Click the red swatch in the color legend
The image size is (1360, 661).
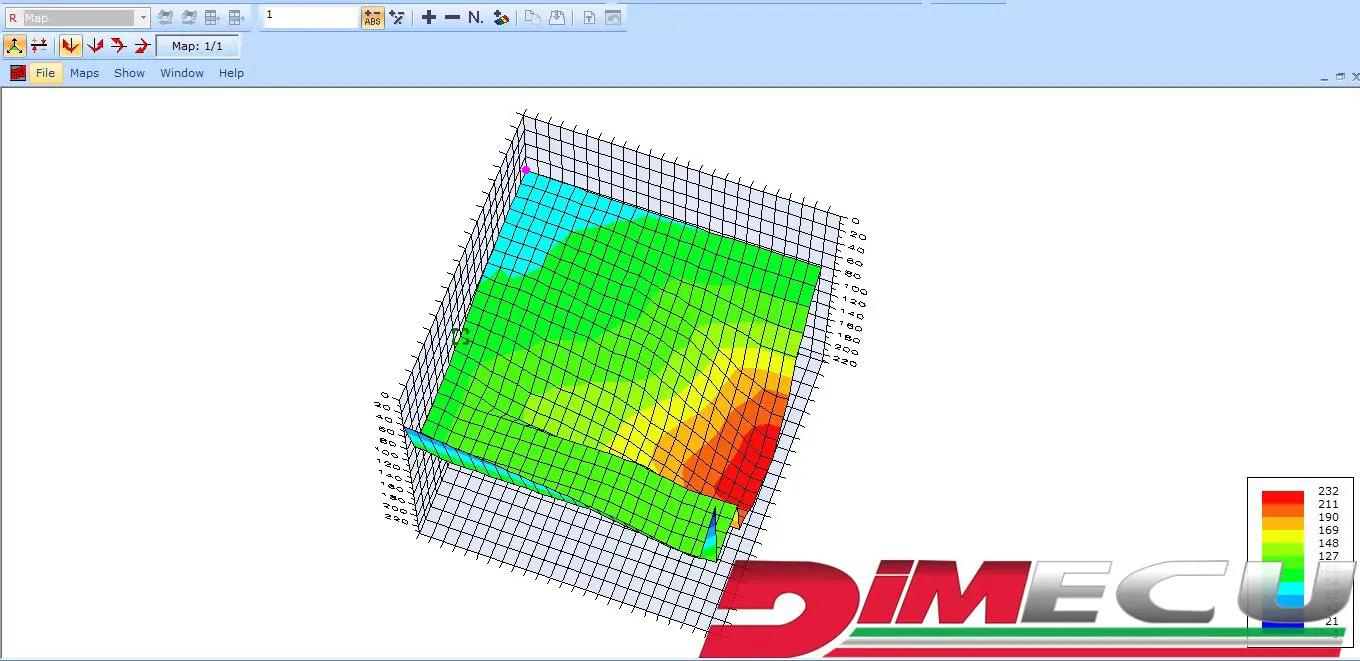coord(1282,497)
